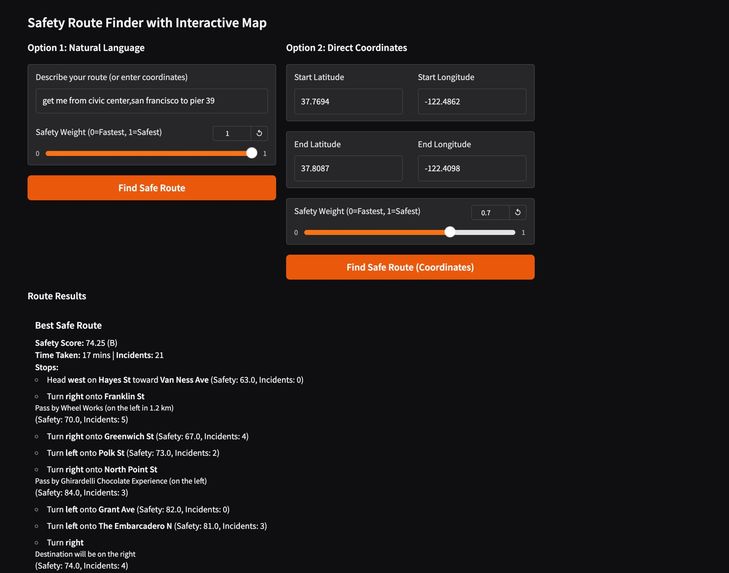Click the Describe your route field label

coord(112,77)
